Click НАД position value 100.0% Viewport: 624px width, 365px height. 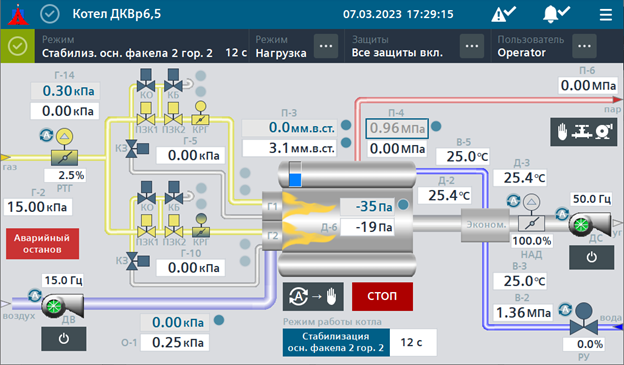[531, 241]
